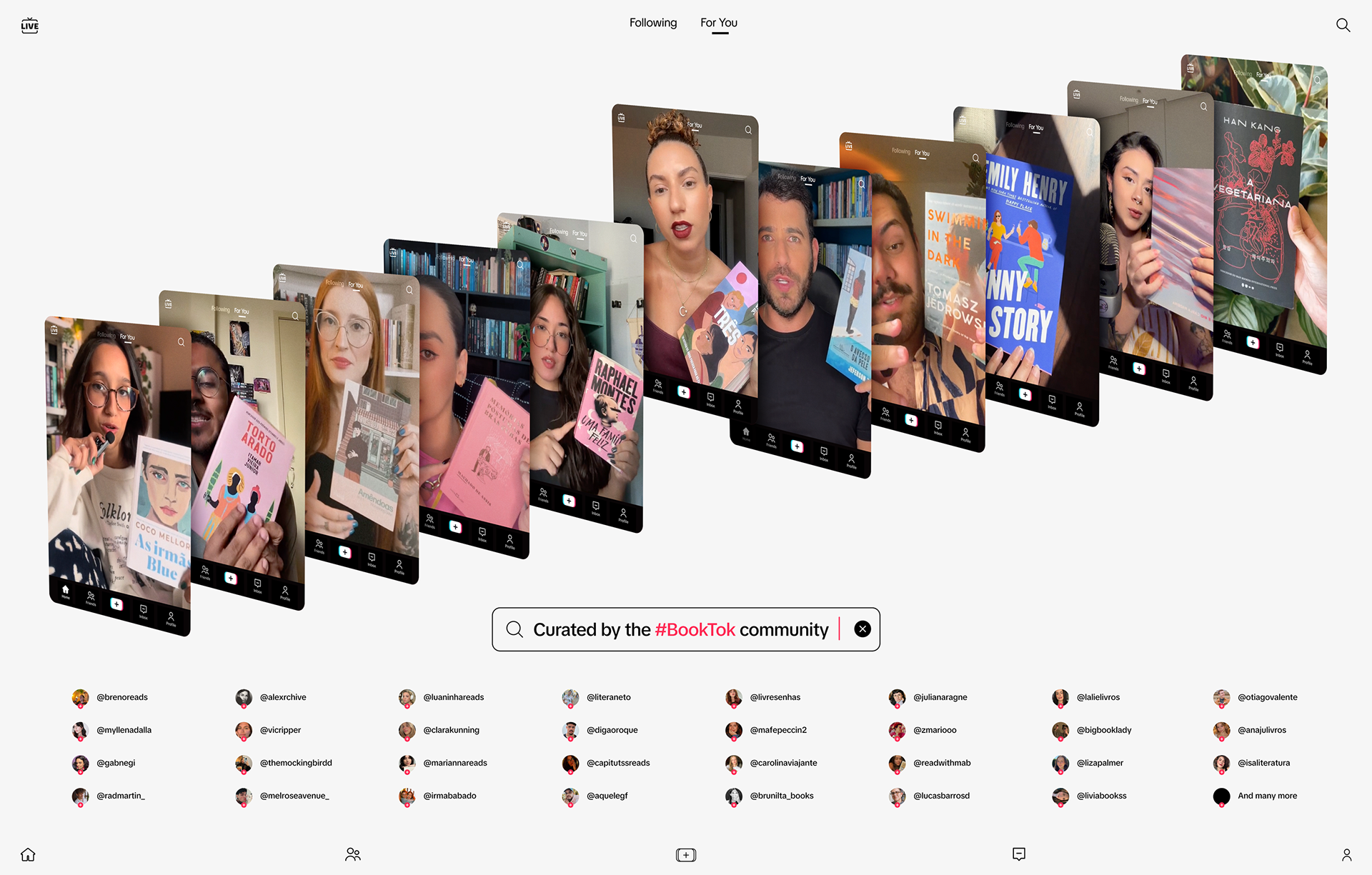Click the search magnifier at top right
This screenshot has height=875, width=1372.
point(1343,25)
